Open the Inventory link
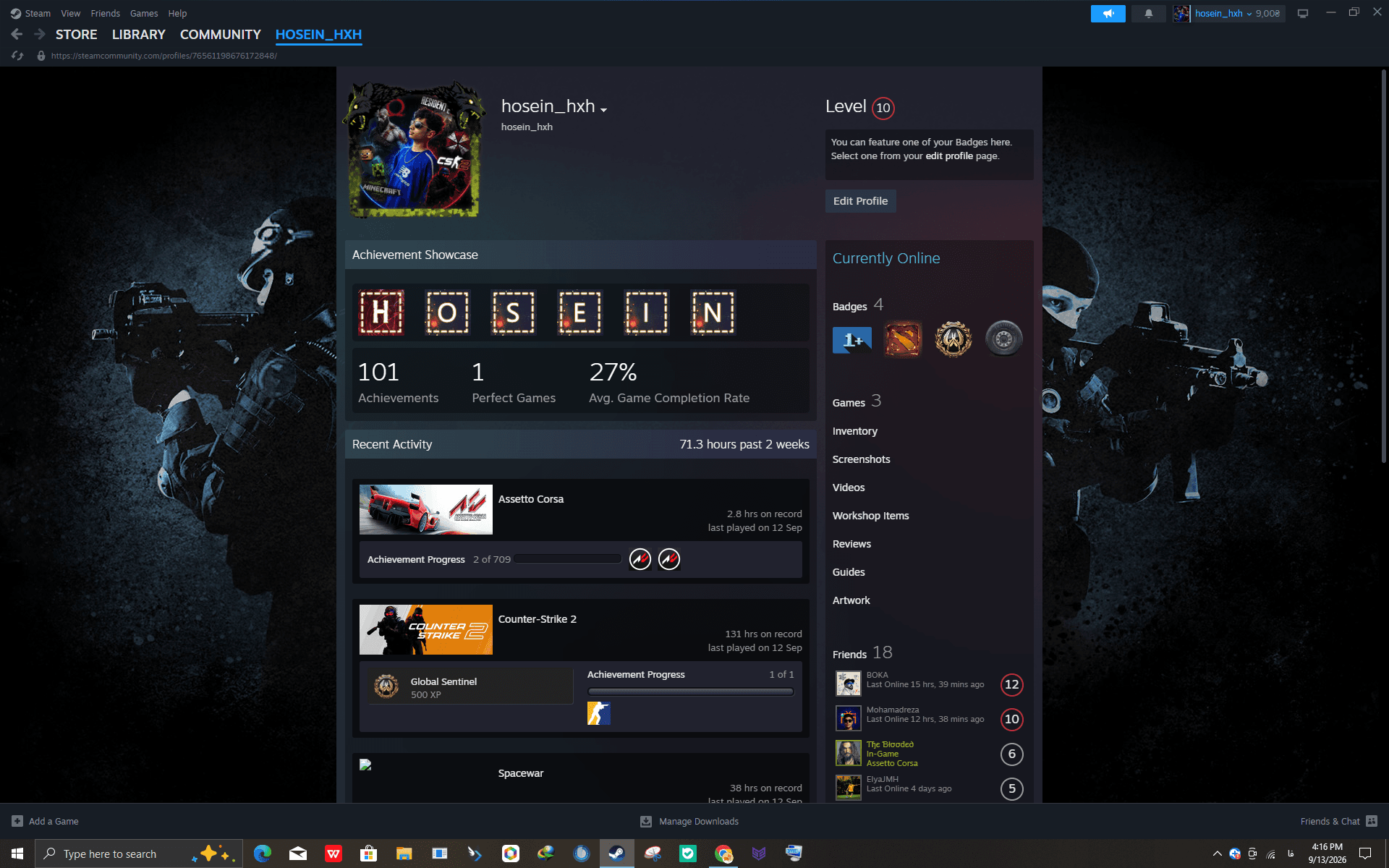The height and width of the screenshot is (868, 1389). coord(854,431)
